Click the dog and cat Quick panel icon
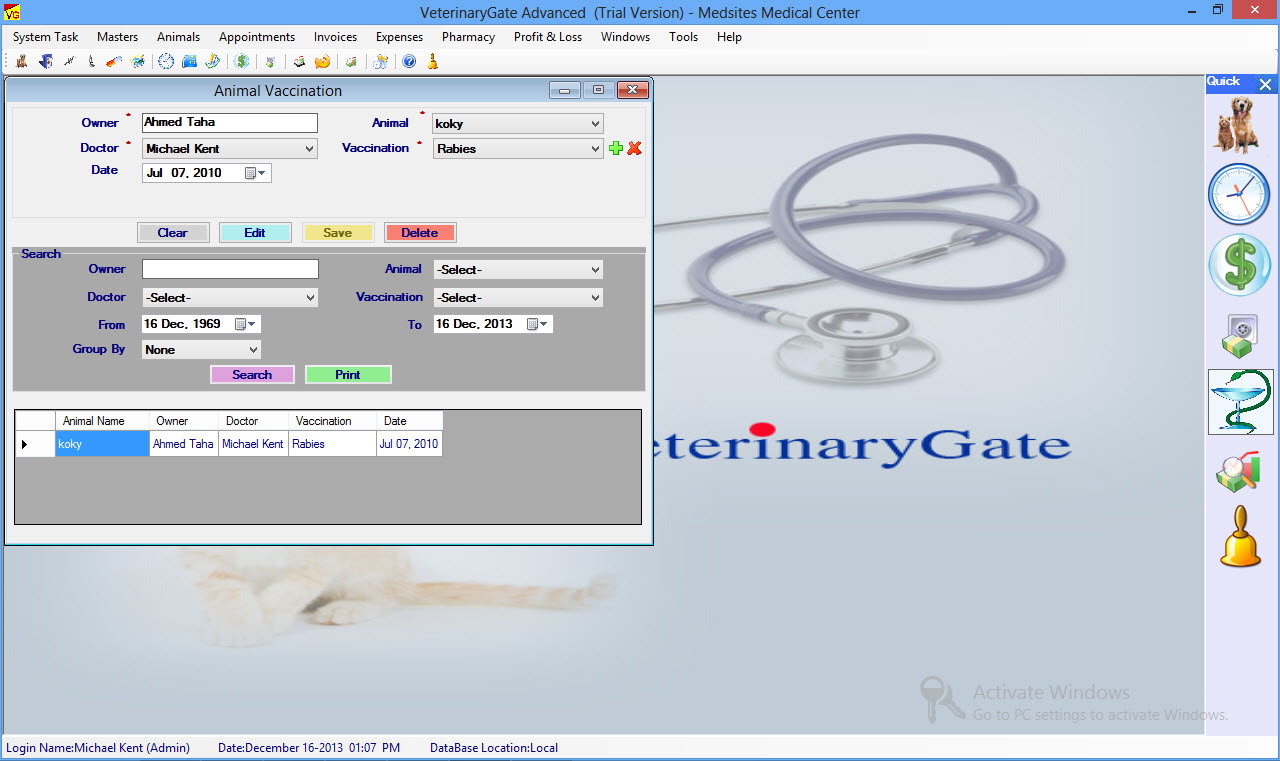Image resolution: width=1280 pixels, height=761 pixels. click(1239, 125)
